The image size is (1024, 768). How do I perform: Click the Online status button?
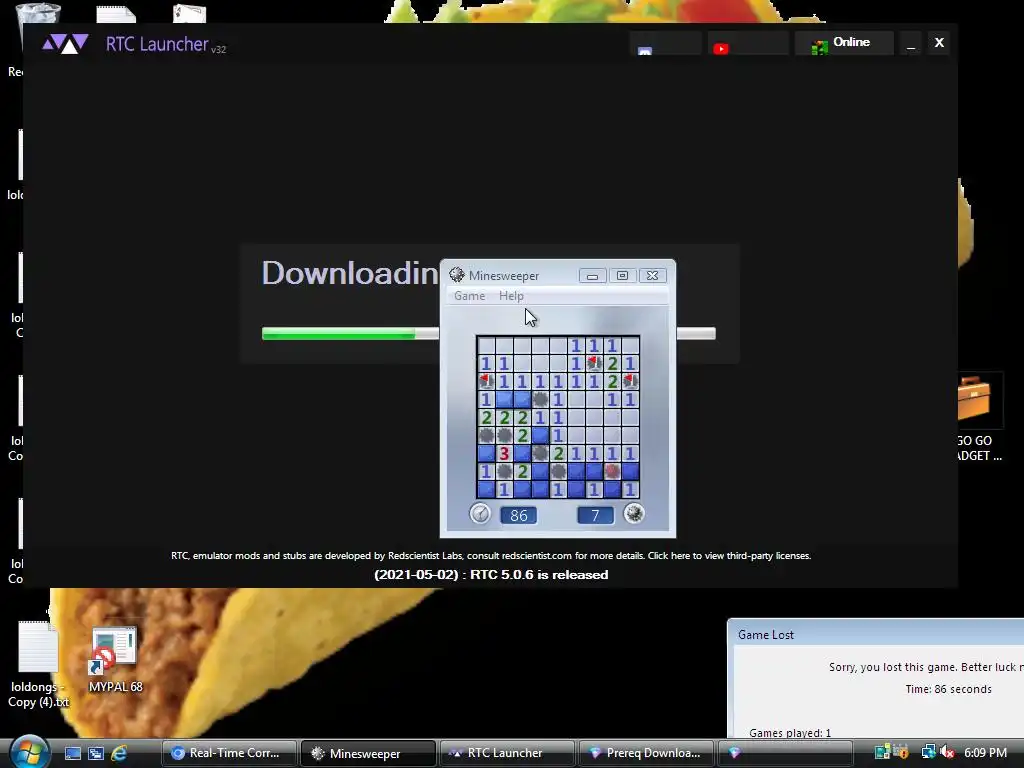(x=844, y=43)
